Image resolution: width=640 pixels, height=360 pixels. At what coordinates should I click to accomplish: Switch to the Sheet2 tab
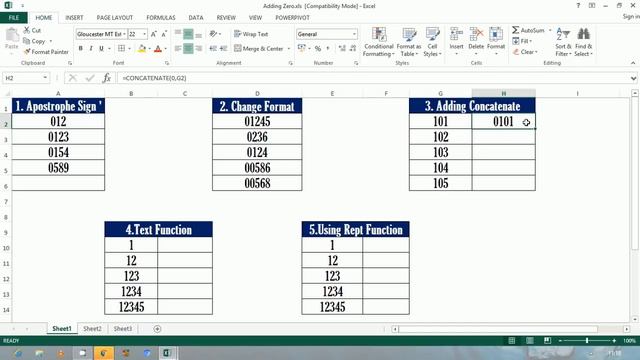click(x=92, y=329)
